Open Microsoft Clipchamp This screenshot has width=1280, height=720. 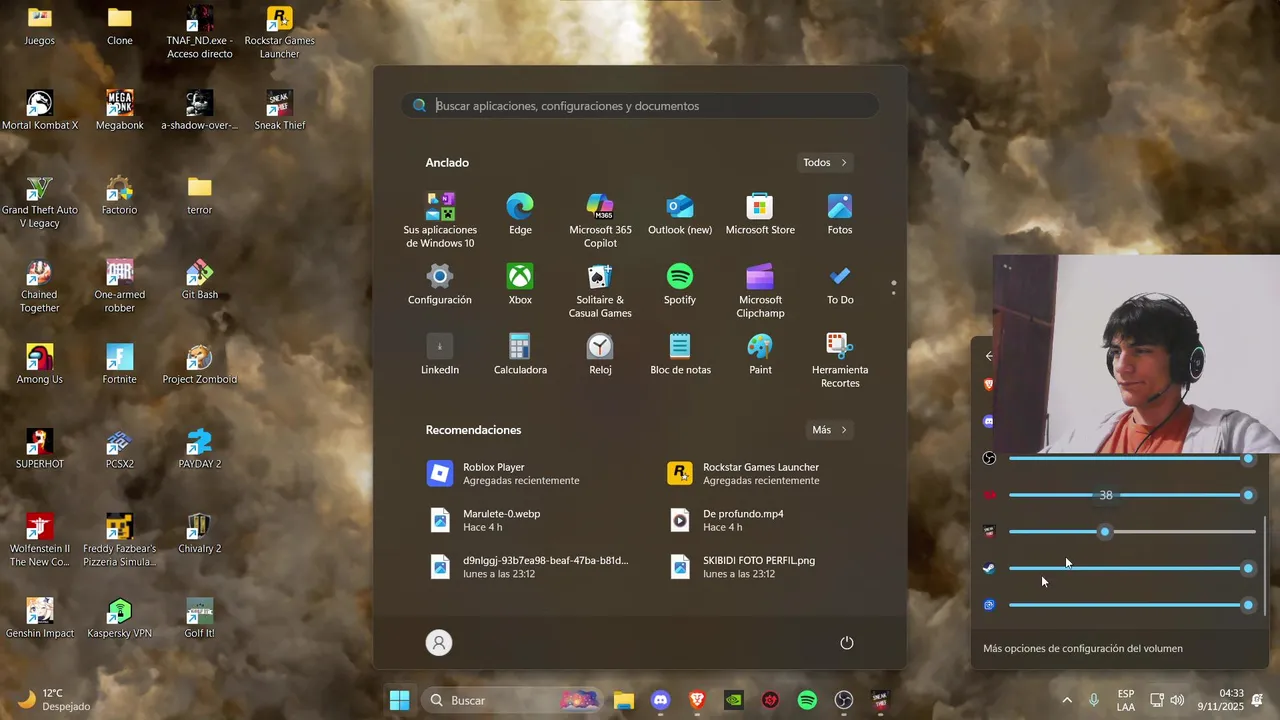coord(760,291)
